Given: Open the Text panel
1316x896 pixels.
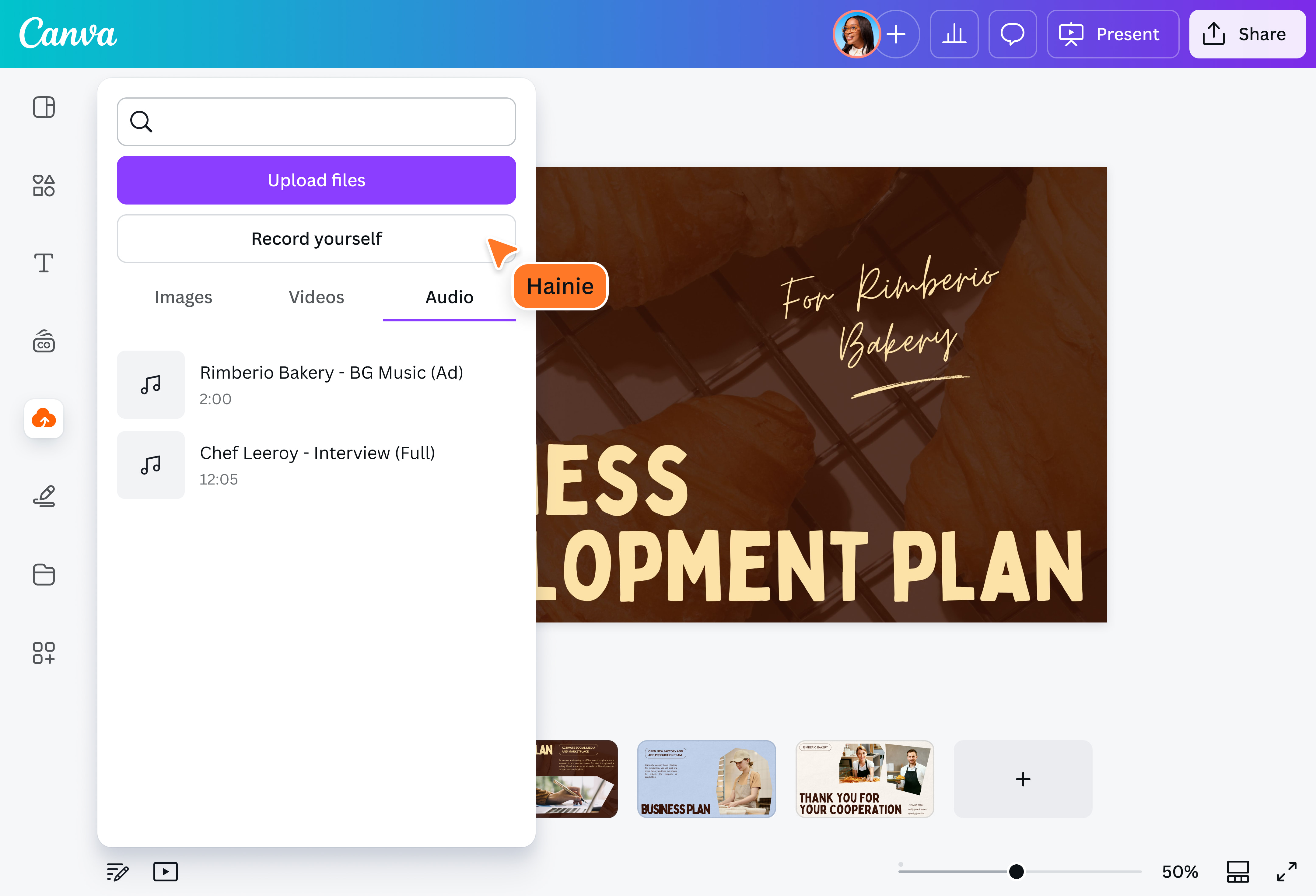Looking at the screenshot, I should click(x=44, y=263).
